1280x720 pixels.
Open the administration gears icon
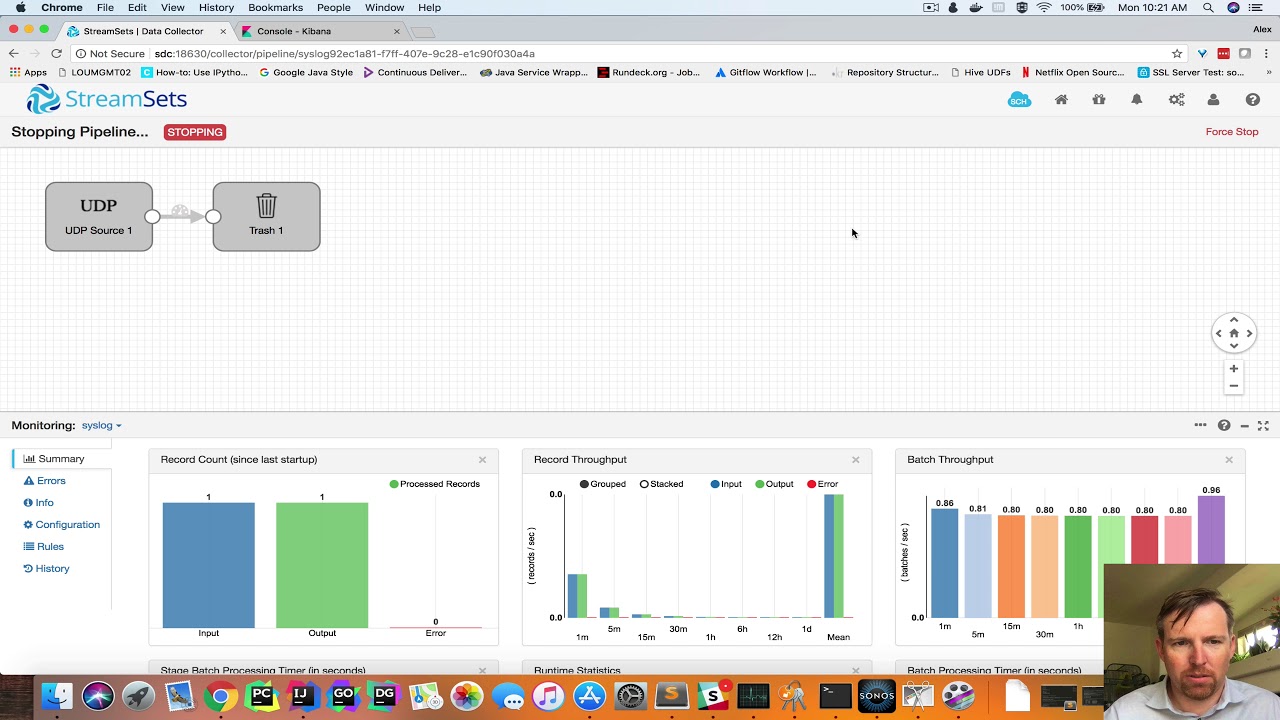1177,100
